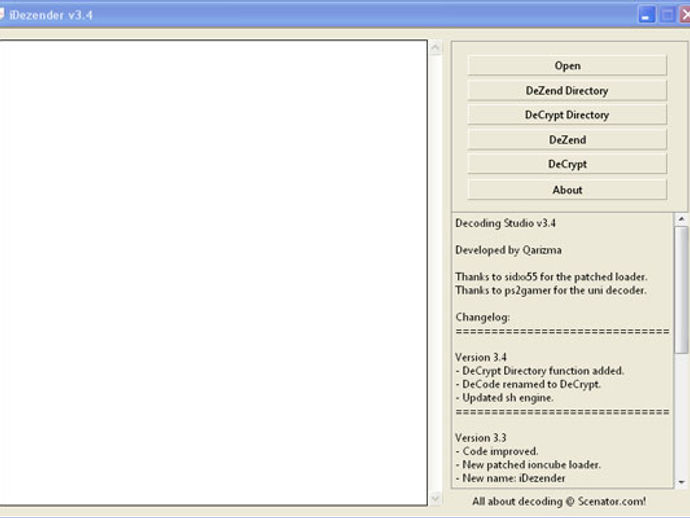Close the iDezender window
The image size is (690, 518).
pyautogui.click(x=685, y=15)
